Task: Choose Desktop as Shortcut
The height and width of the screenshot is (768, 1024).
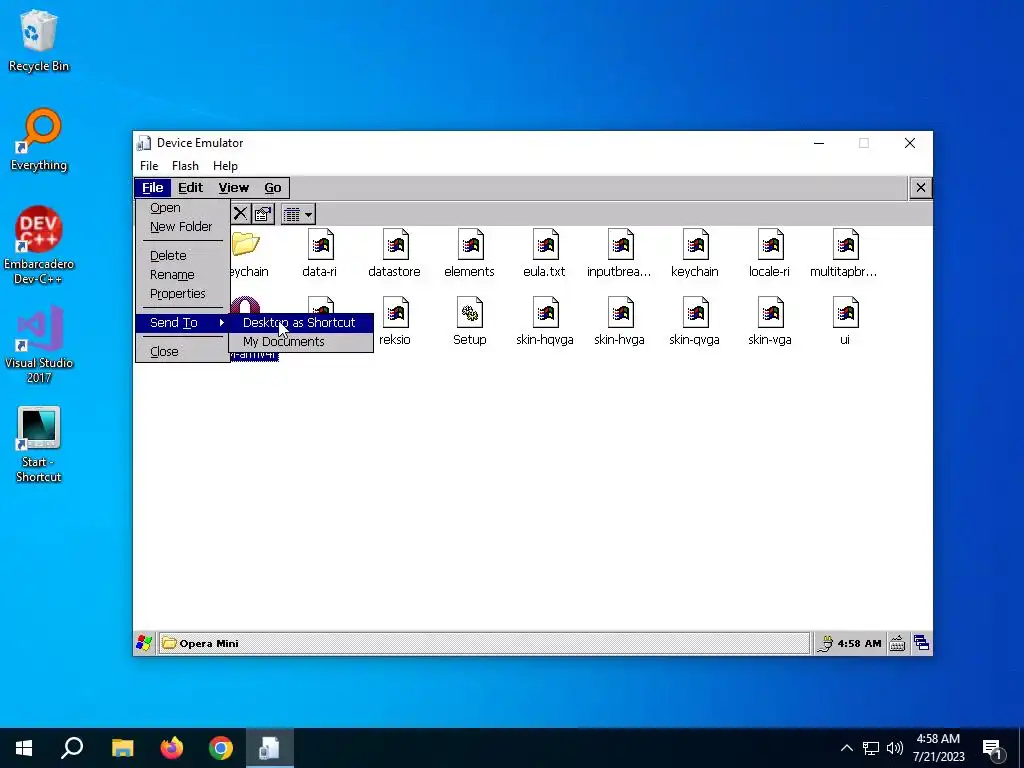Action: (300, 323)
